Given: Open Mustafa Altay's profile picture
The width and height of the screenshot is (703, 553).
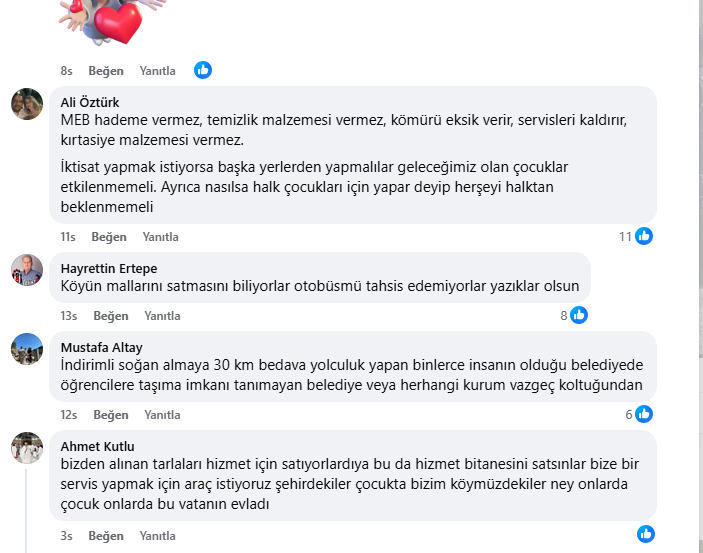Looking at the screenshot, I should click(27, 349).
